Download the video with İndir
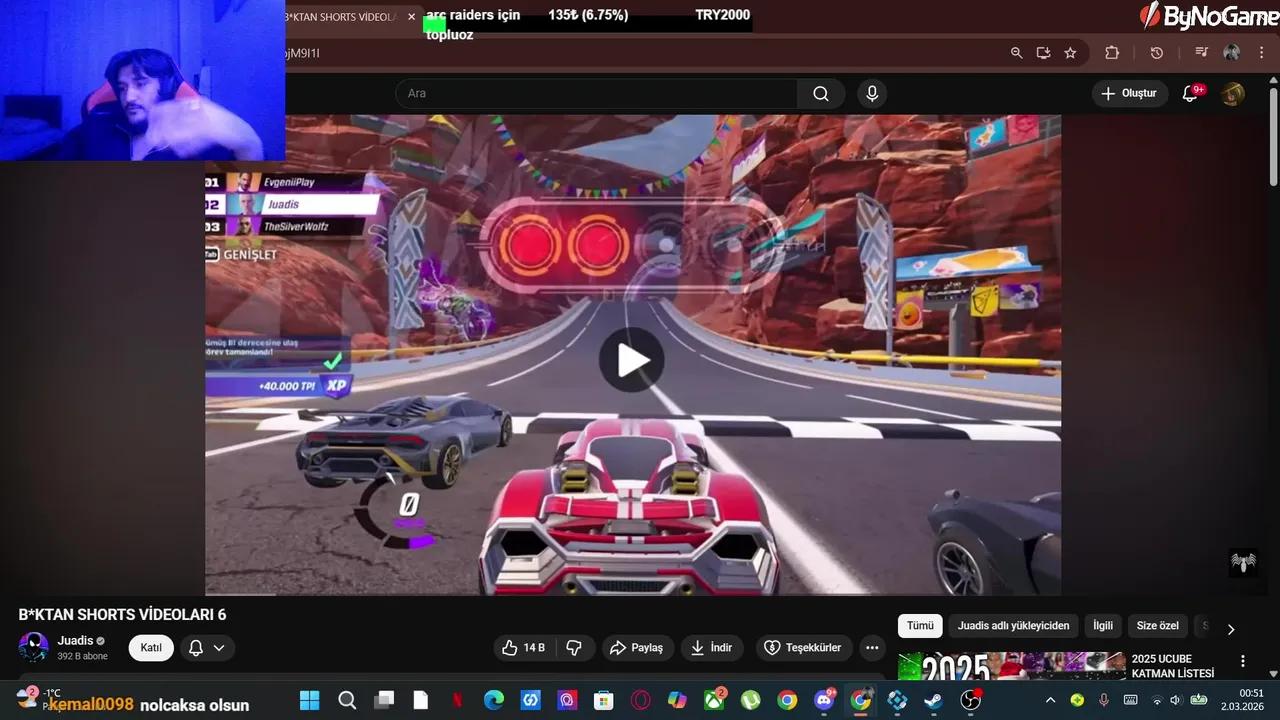Screen dimensions: 1280x720 (712, 648)
